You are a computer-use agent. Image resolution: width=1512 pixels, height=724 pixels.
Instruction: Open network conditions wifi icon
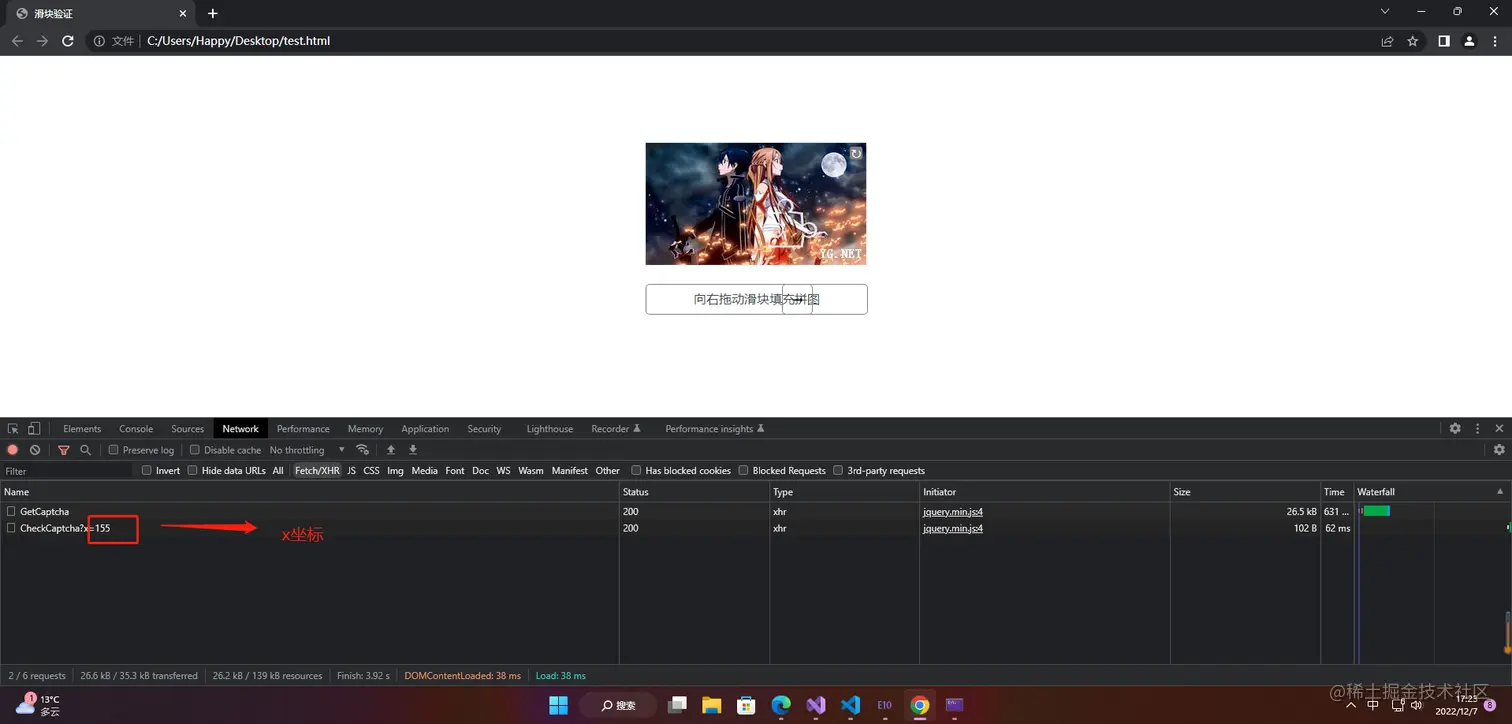(363, 450)
